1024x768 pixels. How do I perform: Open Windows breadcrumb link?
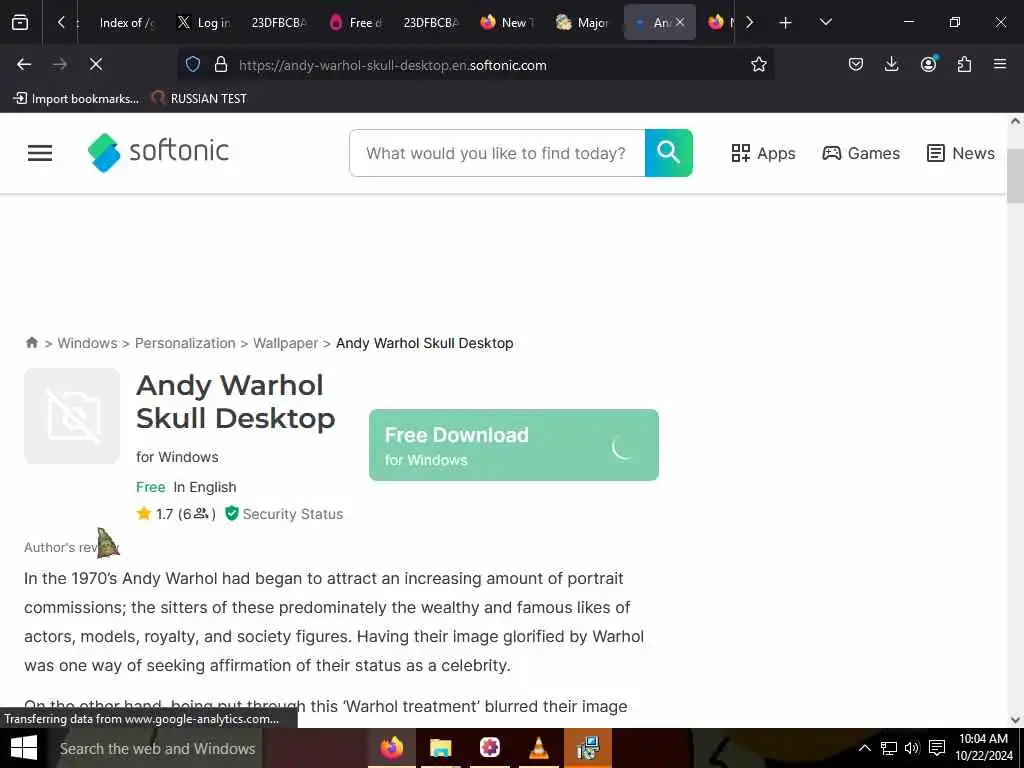tap(88, 343)
